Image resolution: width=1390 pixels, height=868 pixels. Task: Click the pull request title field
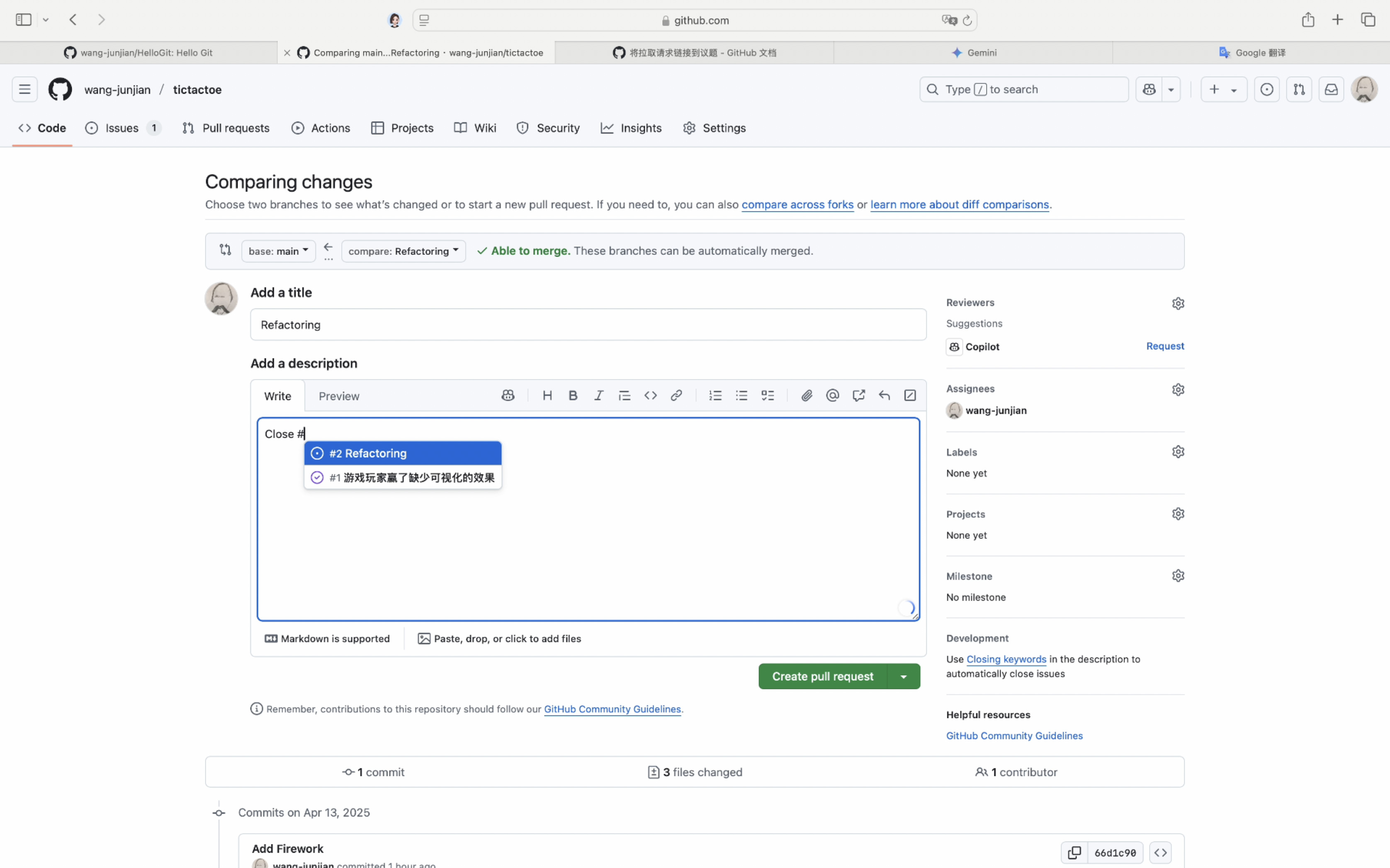tap(588, 325)
